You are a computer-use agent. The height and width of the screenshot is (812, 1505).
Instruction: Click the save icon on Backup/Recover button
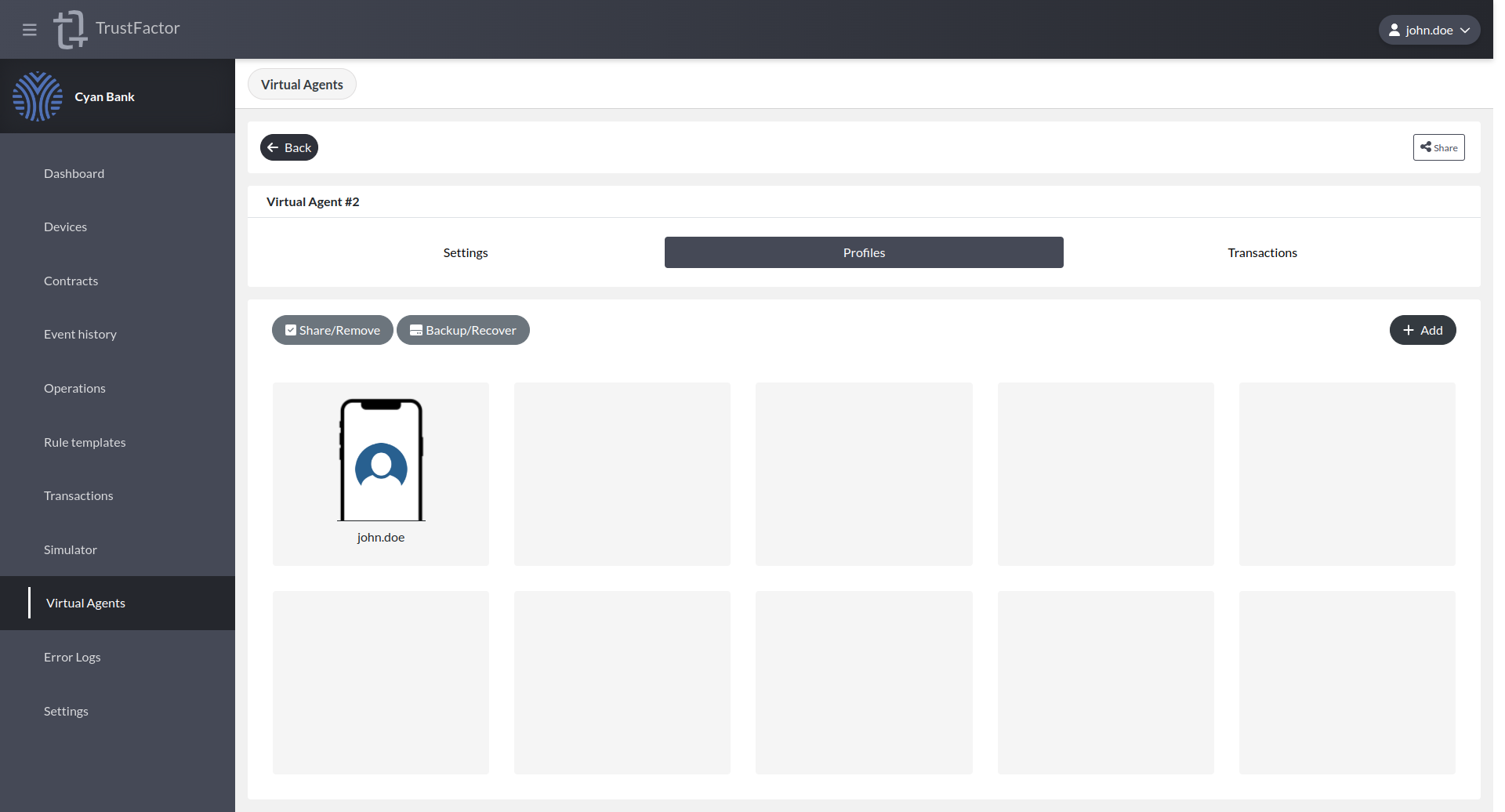415,329
